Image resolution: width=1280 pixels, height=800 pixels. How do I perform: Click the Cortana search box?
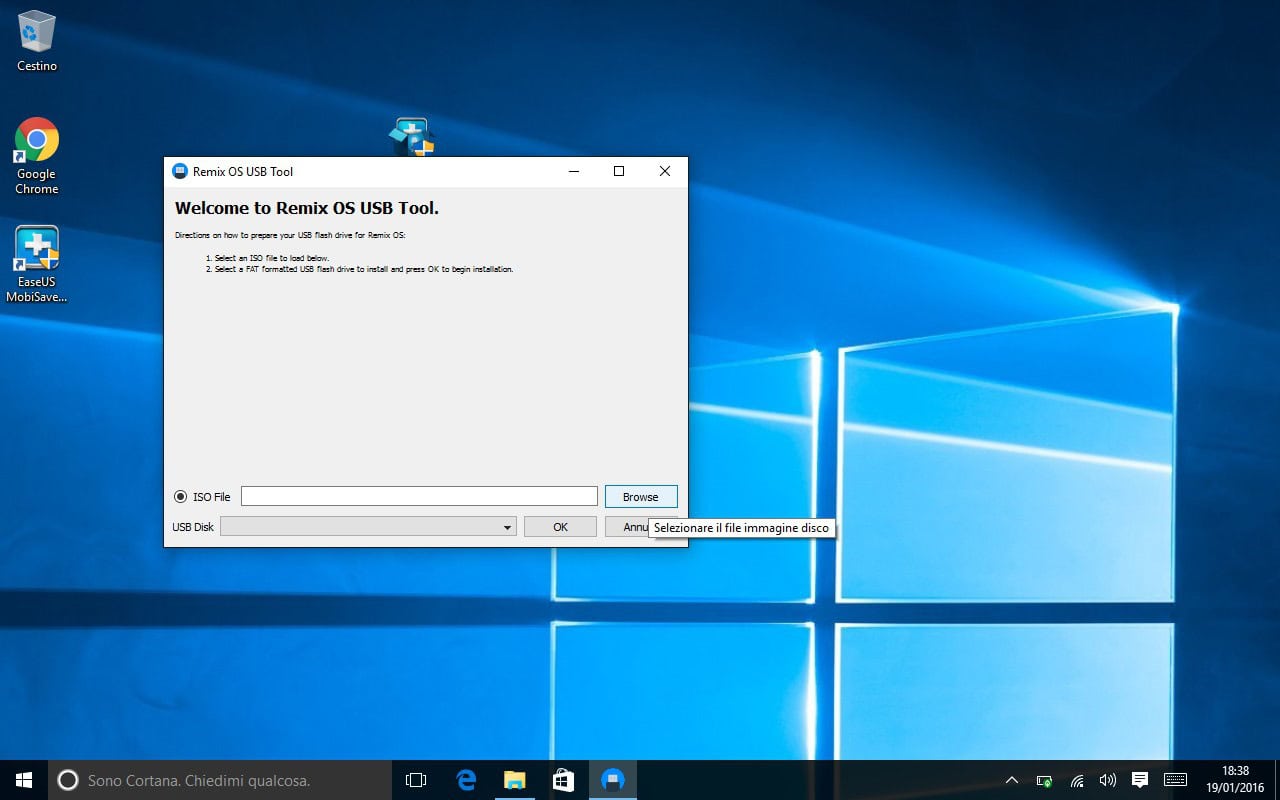coord(220,780)
